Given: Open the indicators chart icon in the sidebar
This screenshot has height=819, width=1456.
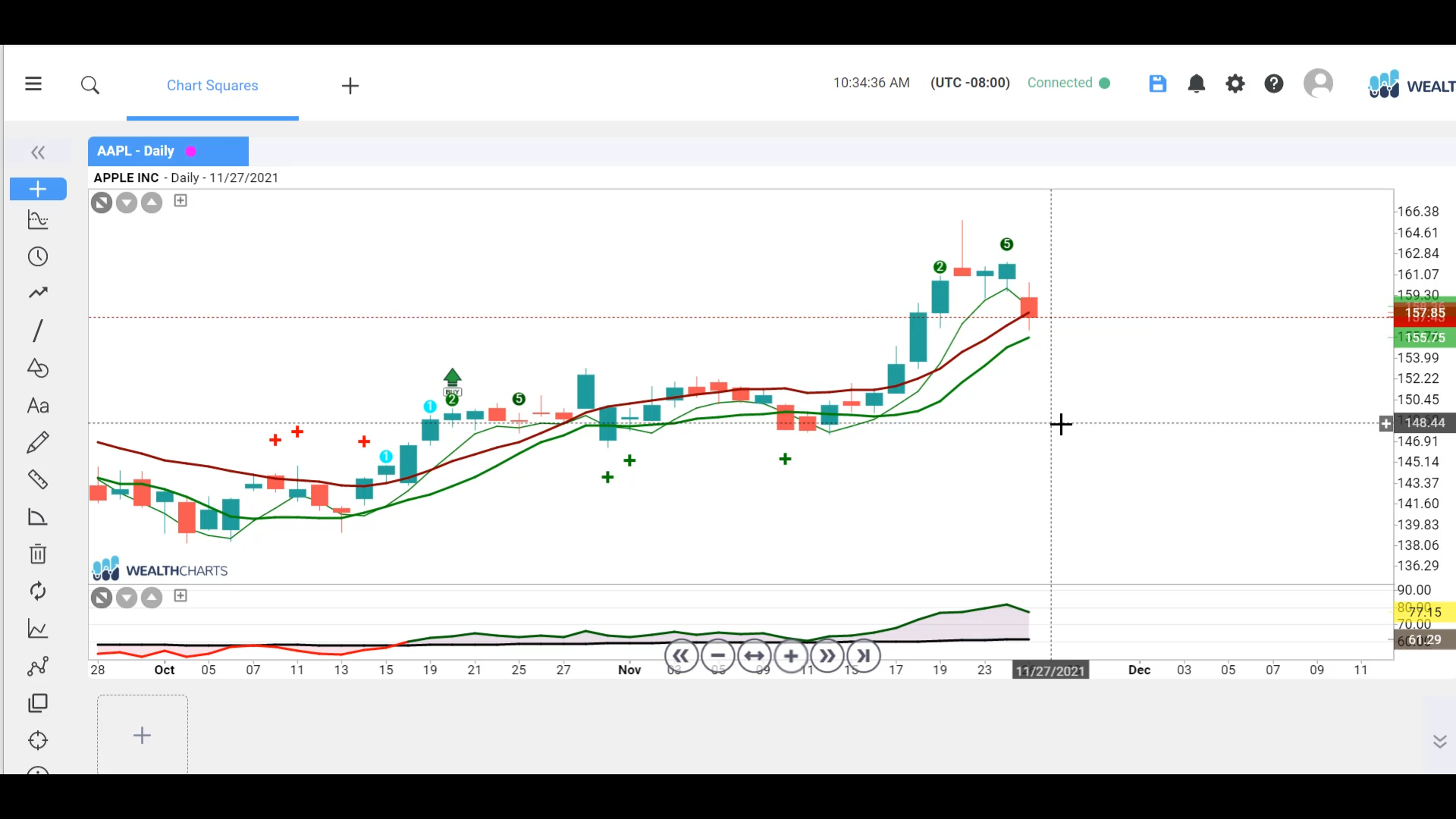Looking at the screenshot, I should point(38,220).
